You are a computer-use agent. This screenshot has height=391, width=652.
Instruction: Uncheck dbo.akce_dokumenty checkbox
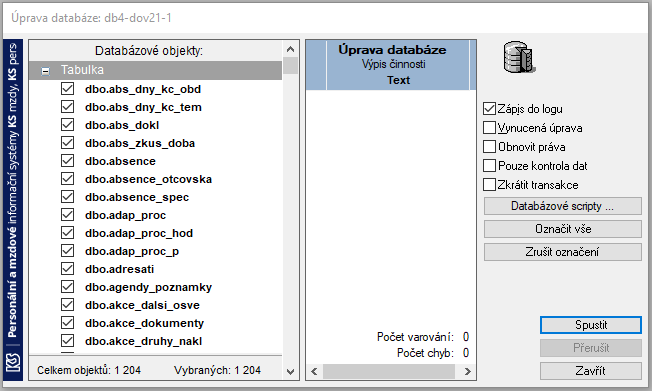67,323
